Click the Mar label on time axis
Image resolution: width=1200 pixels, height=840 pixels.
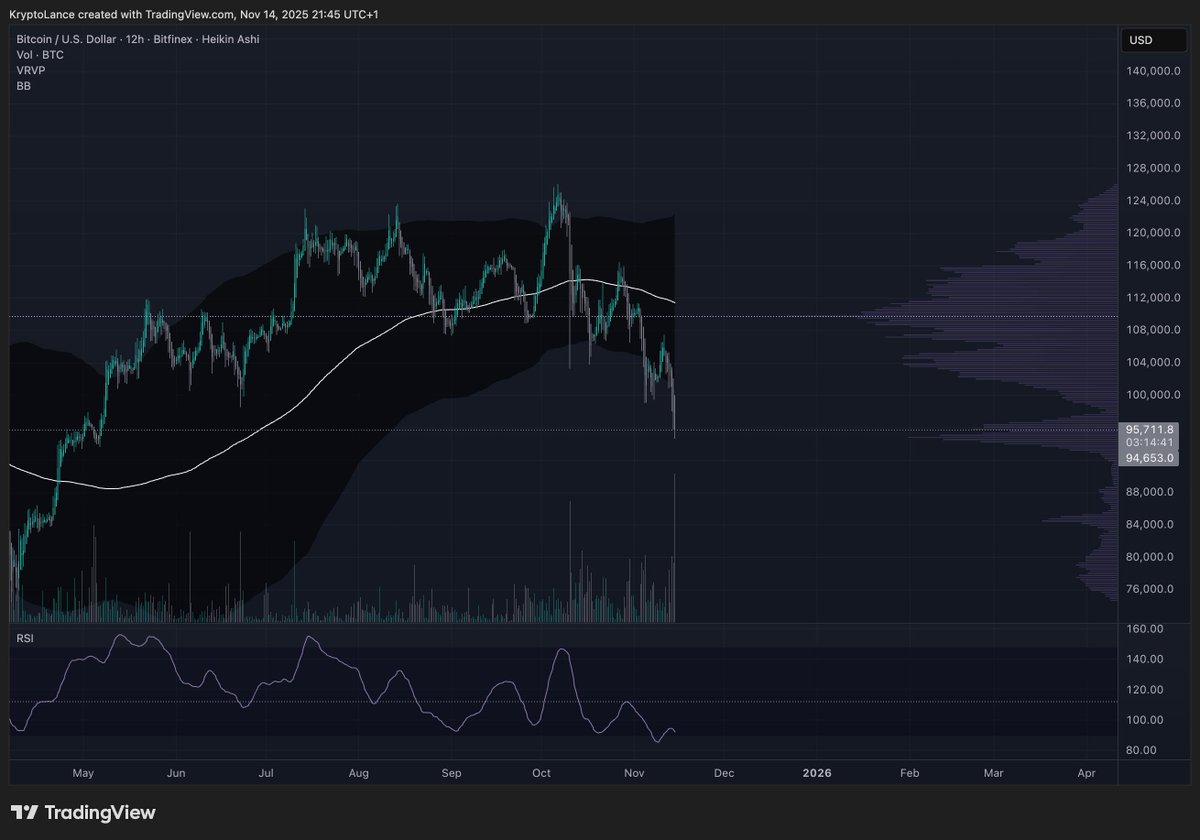tap(993, 773)
